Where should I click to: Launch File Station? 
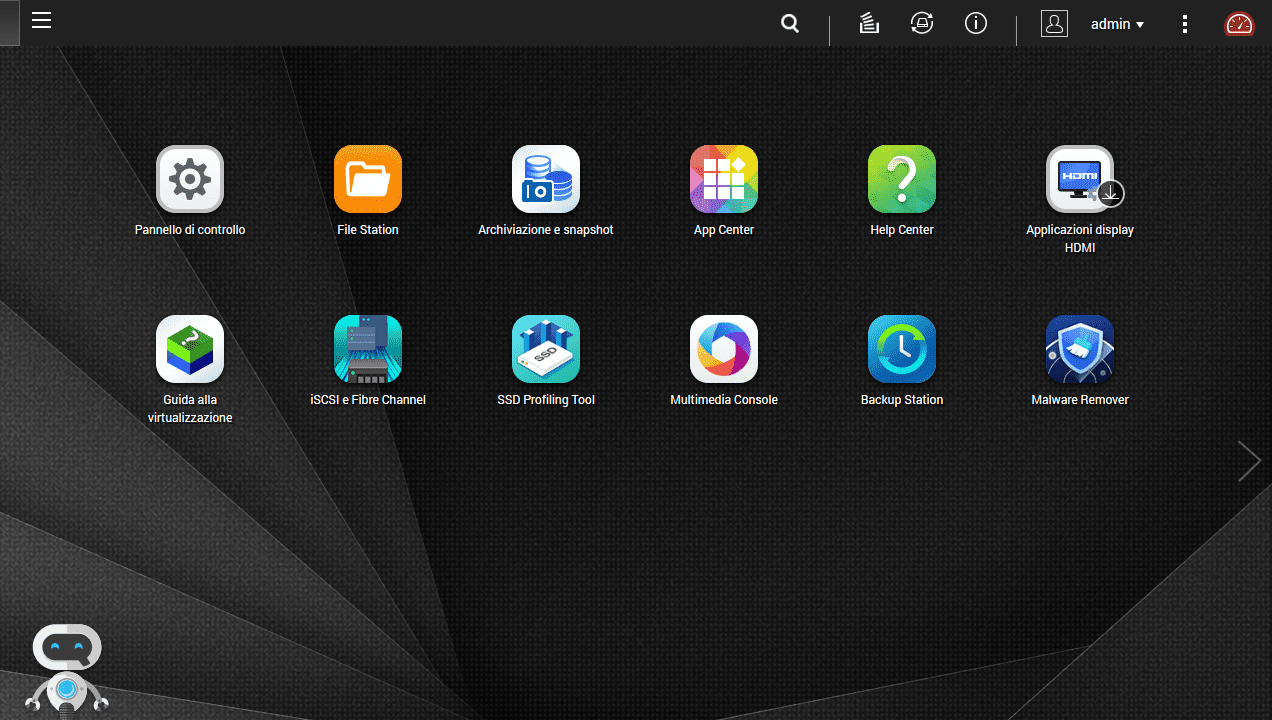click(x=368, y=180)
